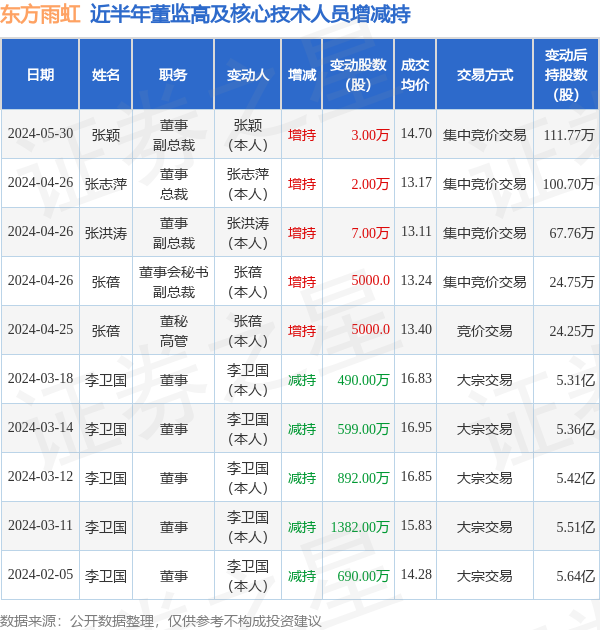The width and height of the screenshot is (600, 630).
Task: Click the 日期 column header
Action: point(40,75)
